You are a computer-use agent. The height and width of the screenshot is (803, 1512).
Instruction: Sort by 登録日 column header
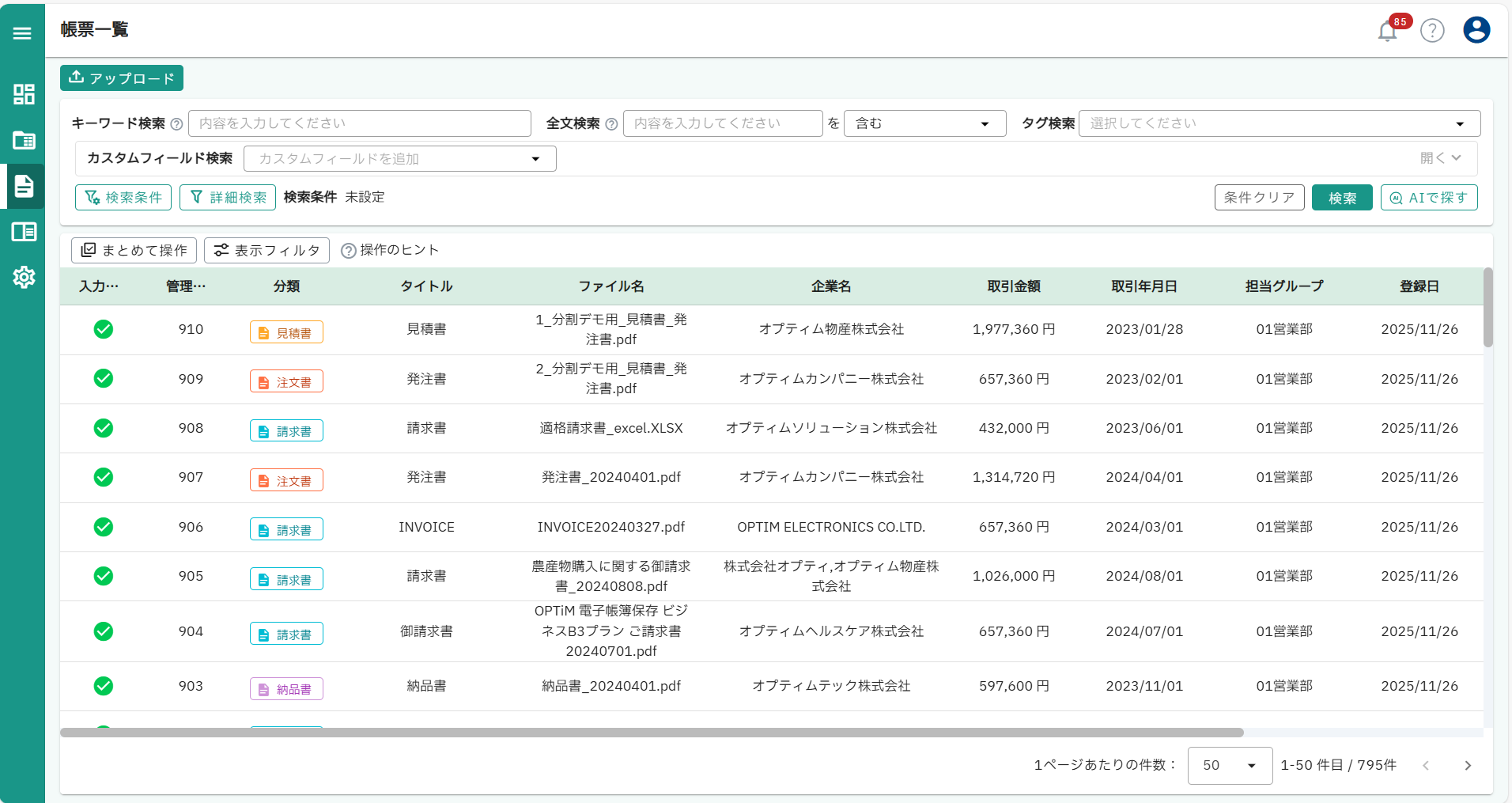(x=1419, y=286)
